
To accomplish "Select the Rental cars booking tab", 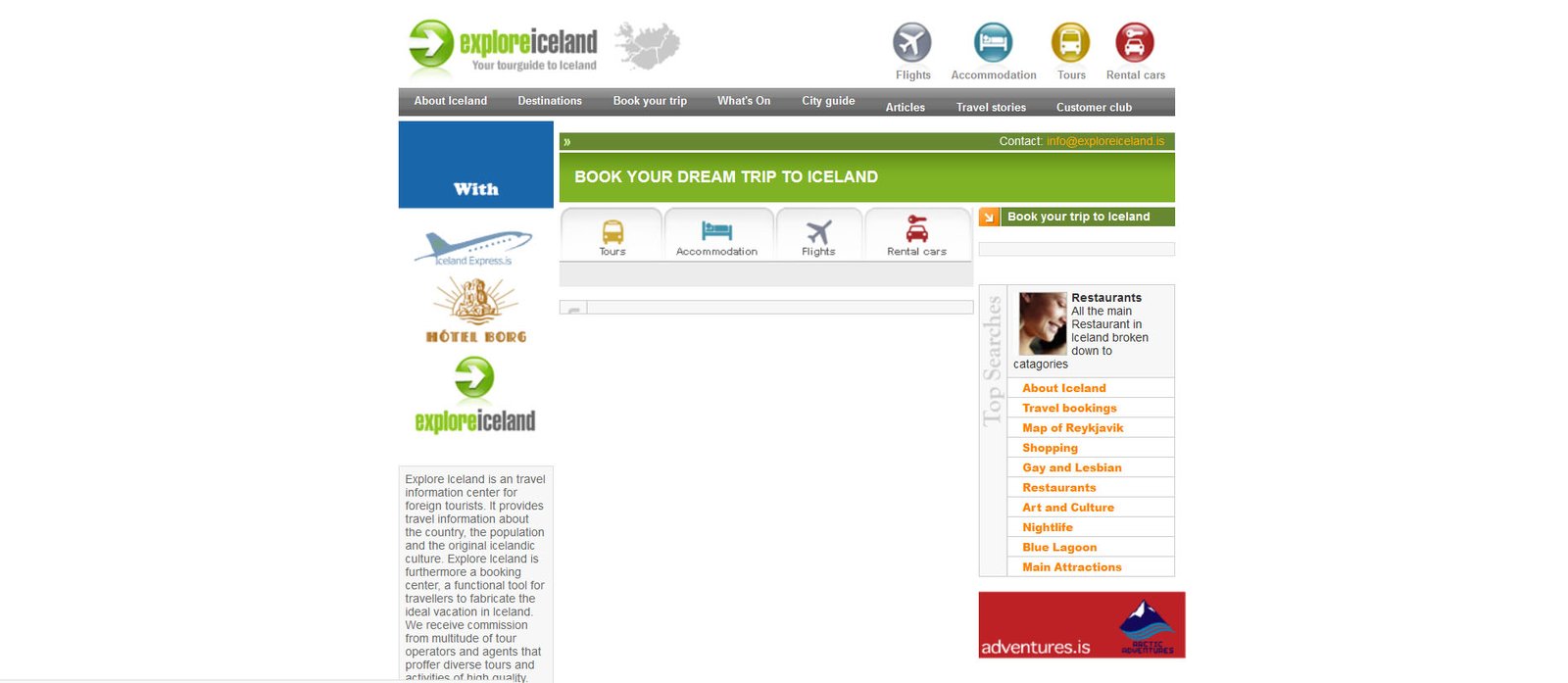I will 916,237.
